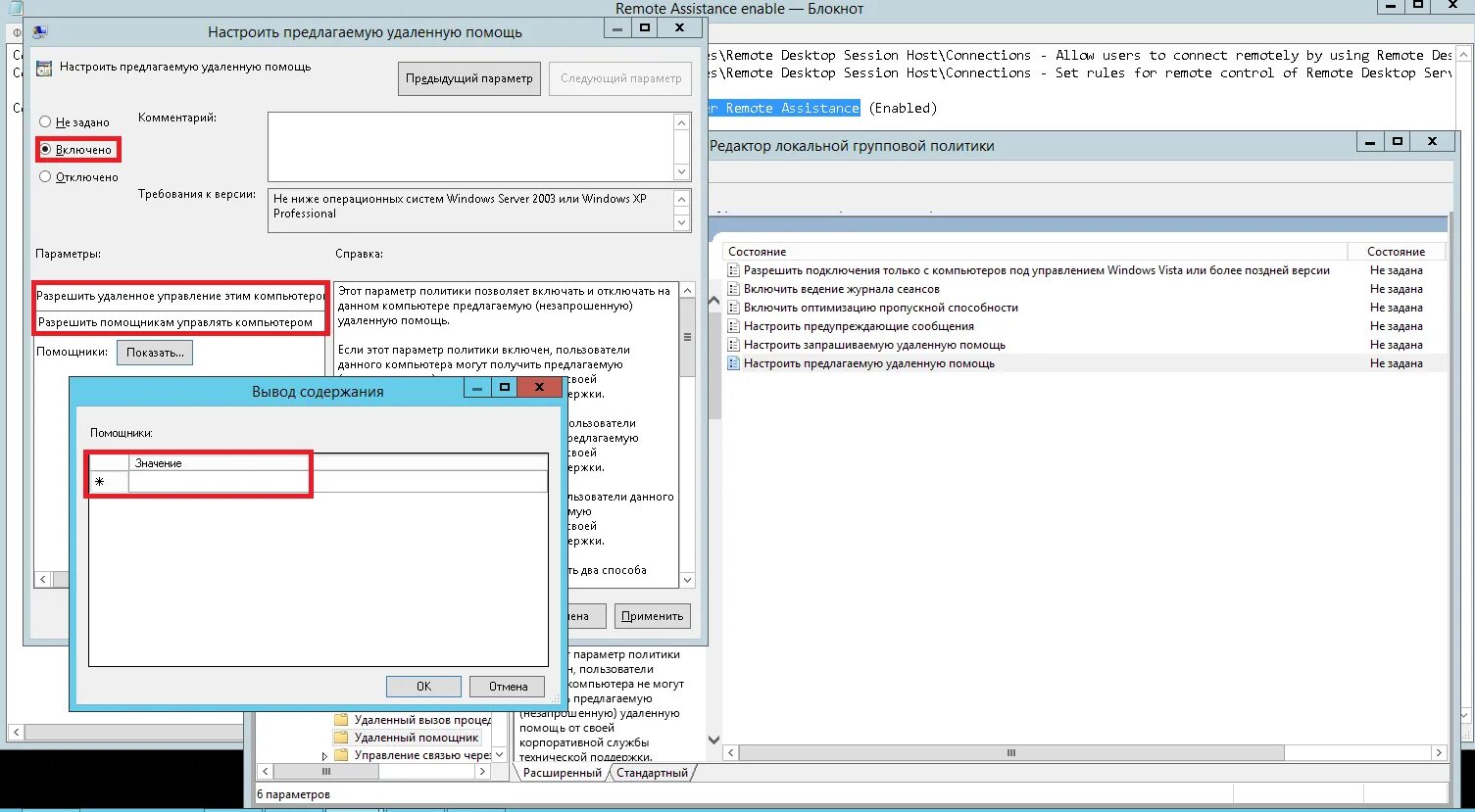Click the gpedit tree horizontal scrollbar thumb

pos(325,772)
